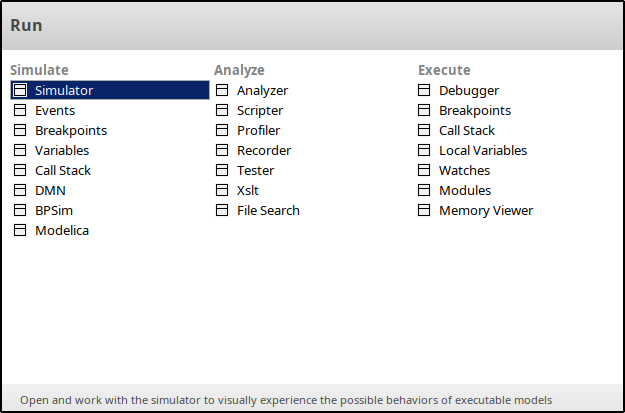Image resolution: width=625 pixels, height=413 pixels.
Task: Click the Breakpoints entry under Simulate
Action: 71,130
